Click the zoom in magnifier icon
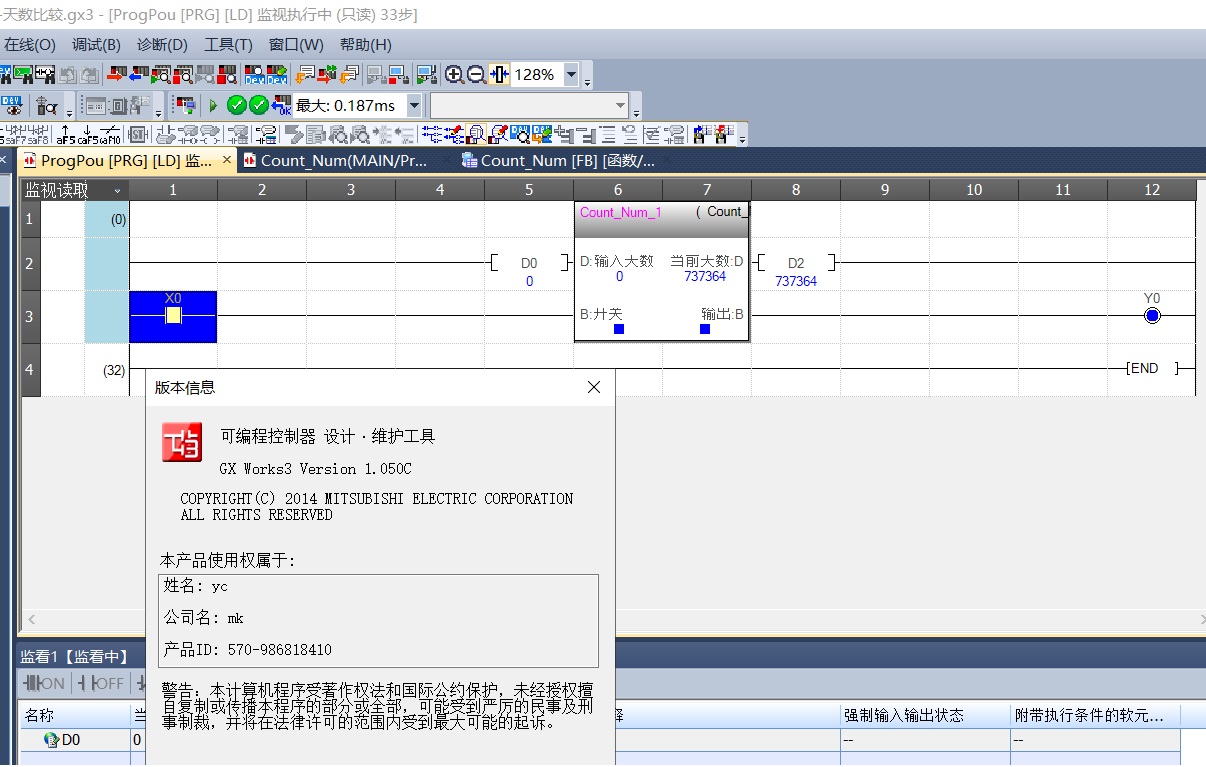This screenshot has width=1206, height=767. [x=454, y=75]
